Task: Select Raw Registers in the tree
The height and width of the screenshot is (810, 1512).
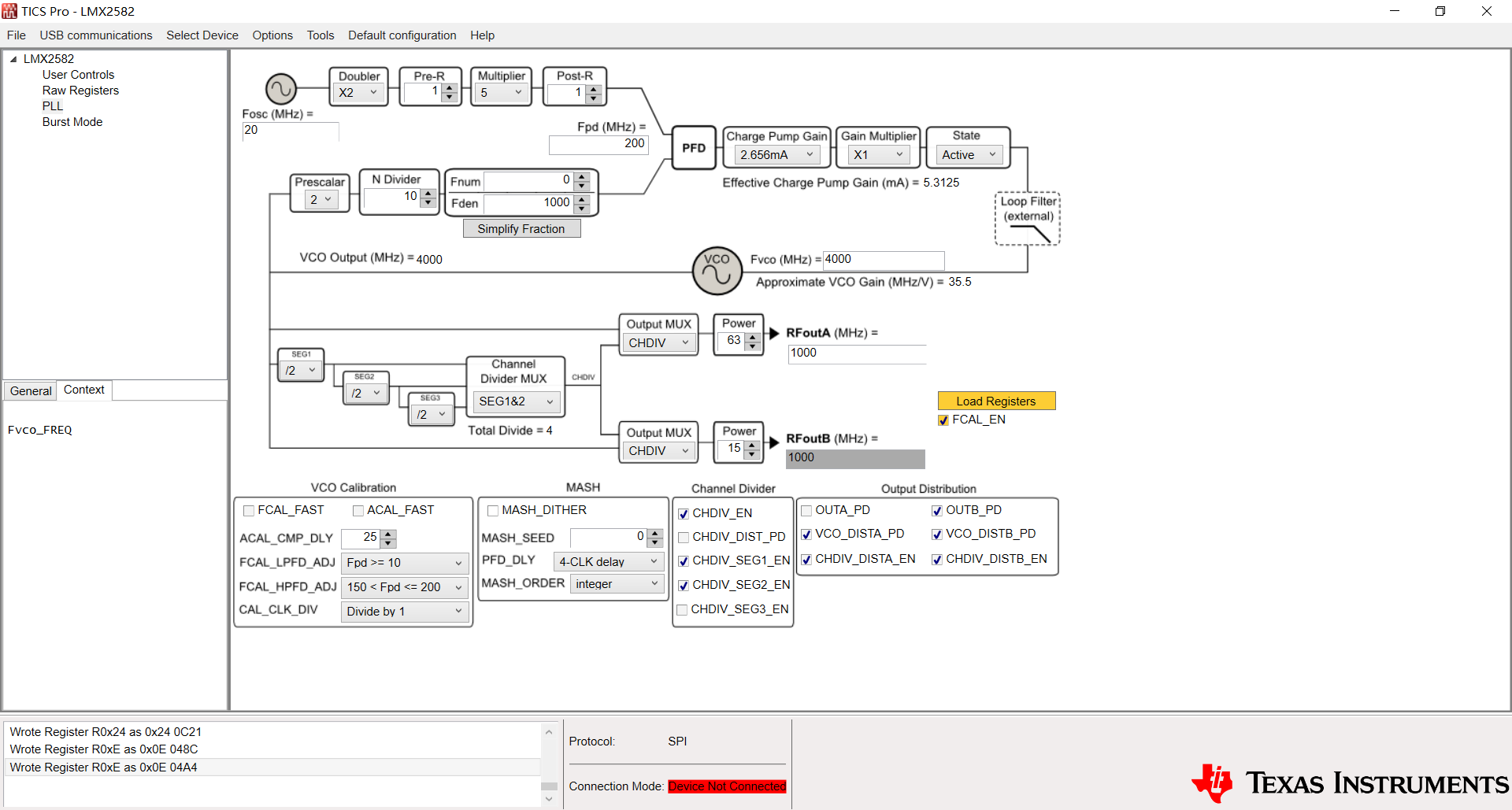Action: [80, 91]
